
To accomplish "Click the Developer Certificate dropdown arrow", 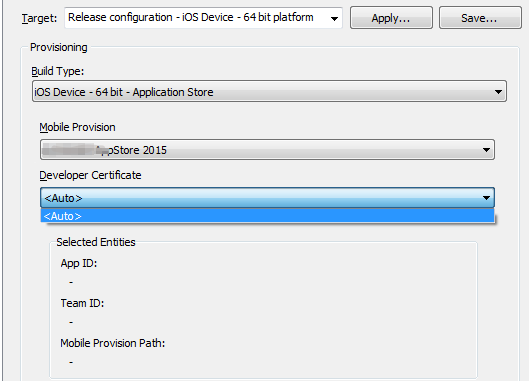I will tap(486, 198).
